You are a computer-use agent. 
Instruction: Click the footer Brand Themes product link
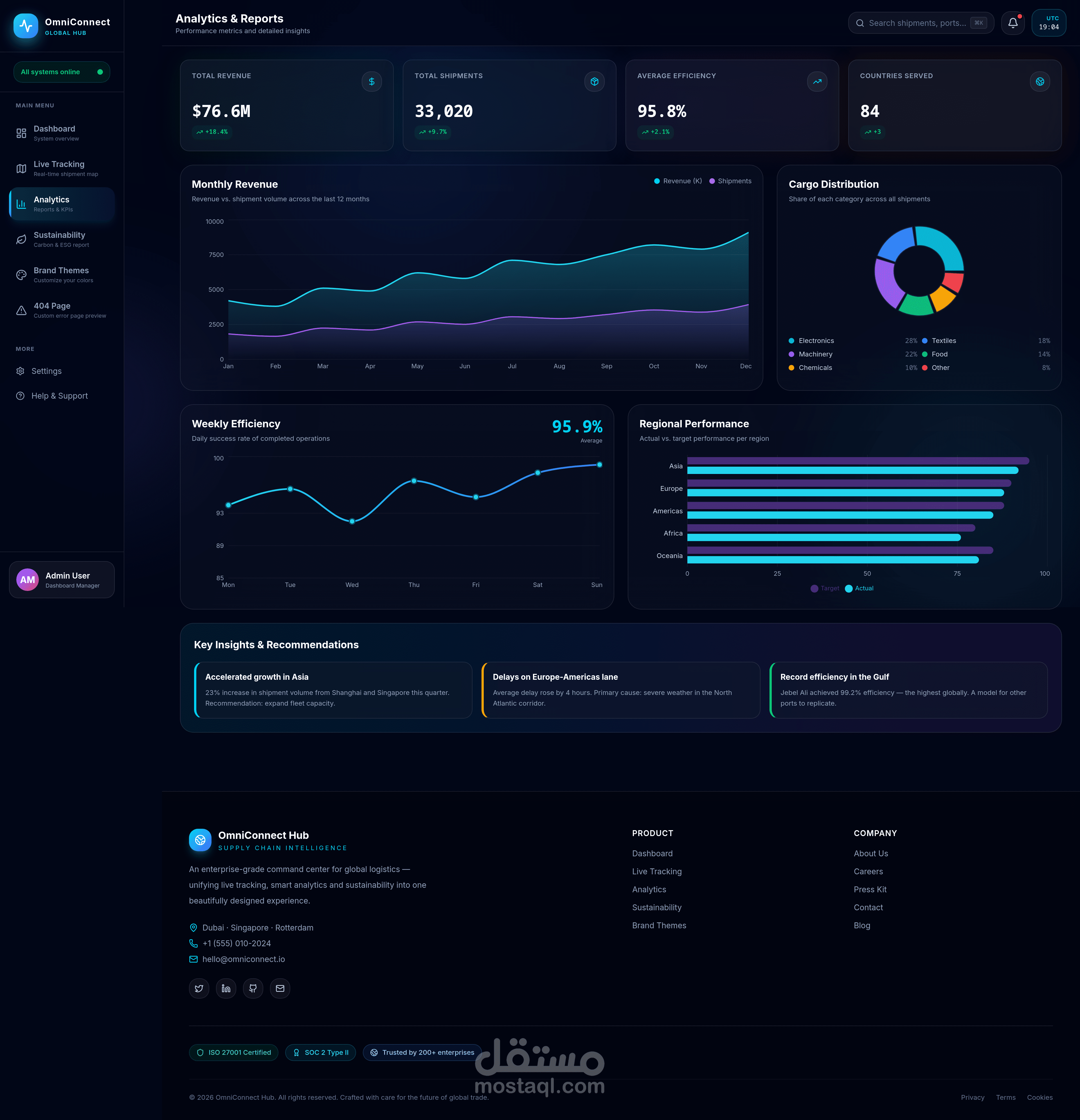pos(659,926)
